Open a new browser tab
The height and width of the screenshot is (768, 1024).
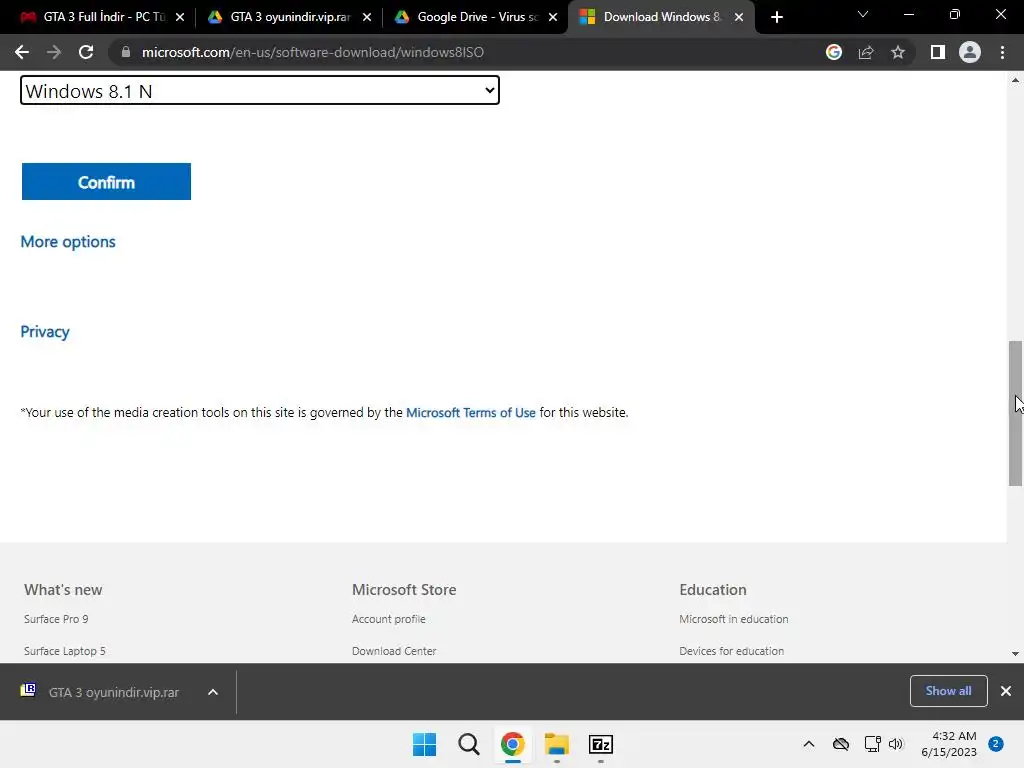click(776, 18)
